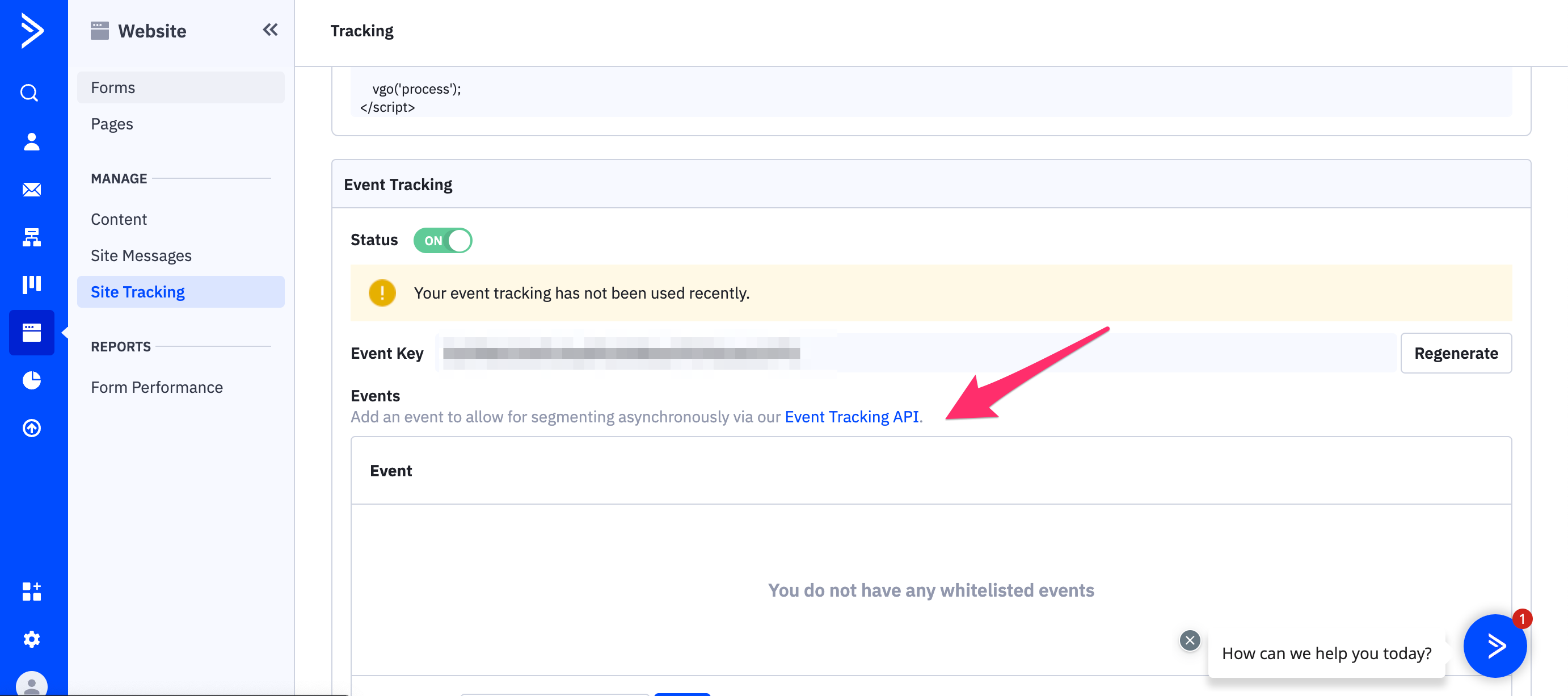
Task: Open the search magnifier icon
Action: coord(30,93)
